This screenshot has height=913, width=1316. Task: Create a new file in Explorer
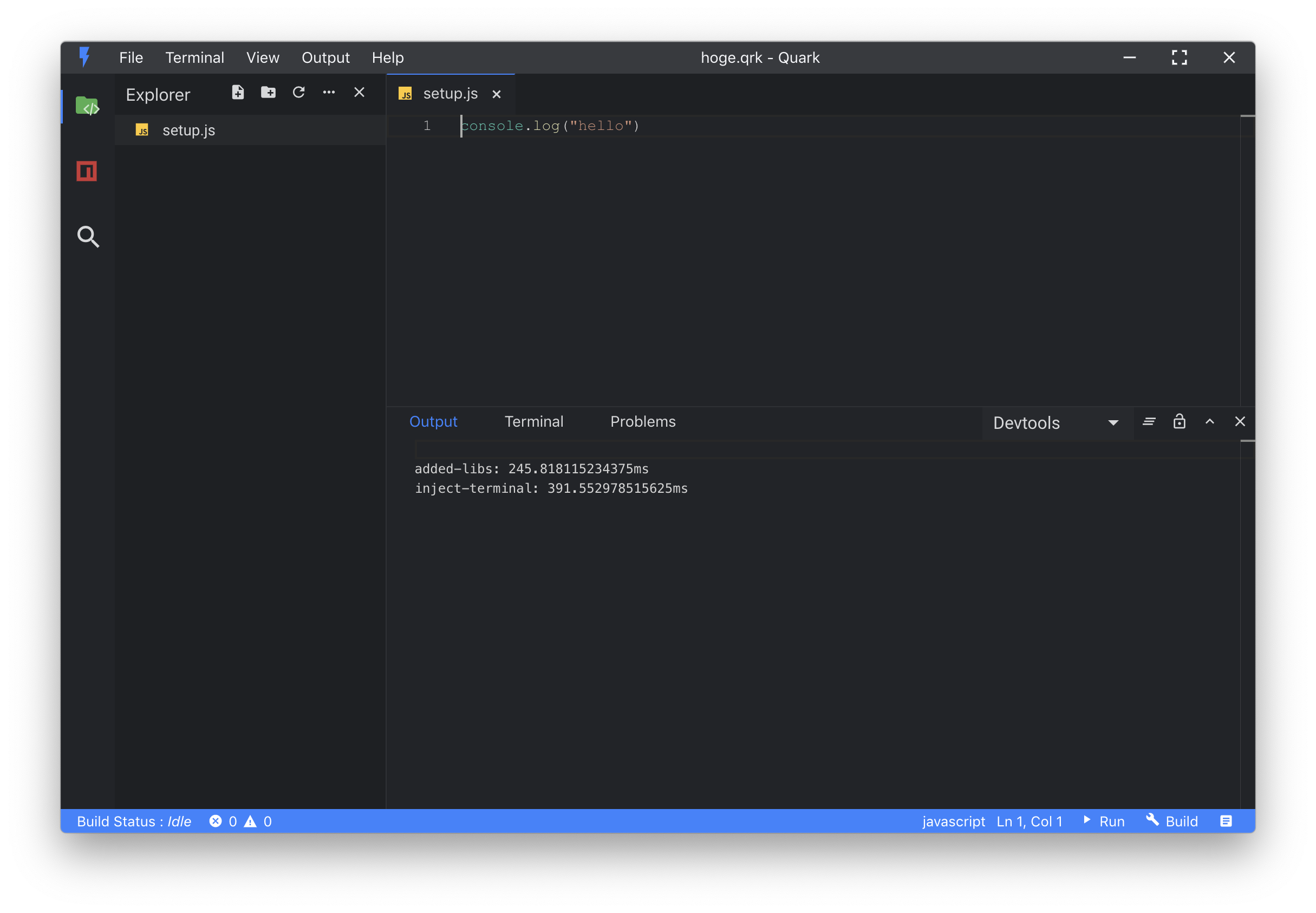(238, 92)
